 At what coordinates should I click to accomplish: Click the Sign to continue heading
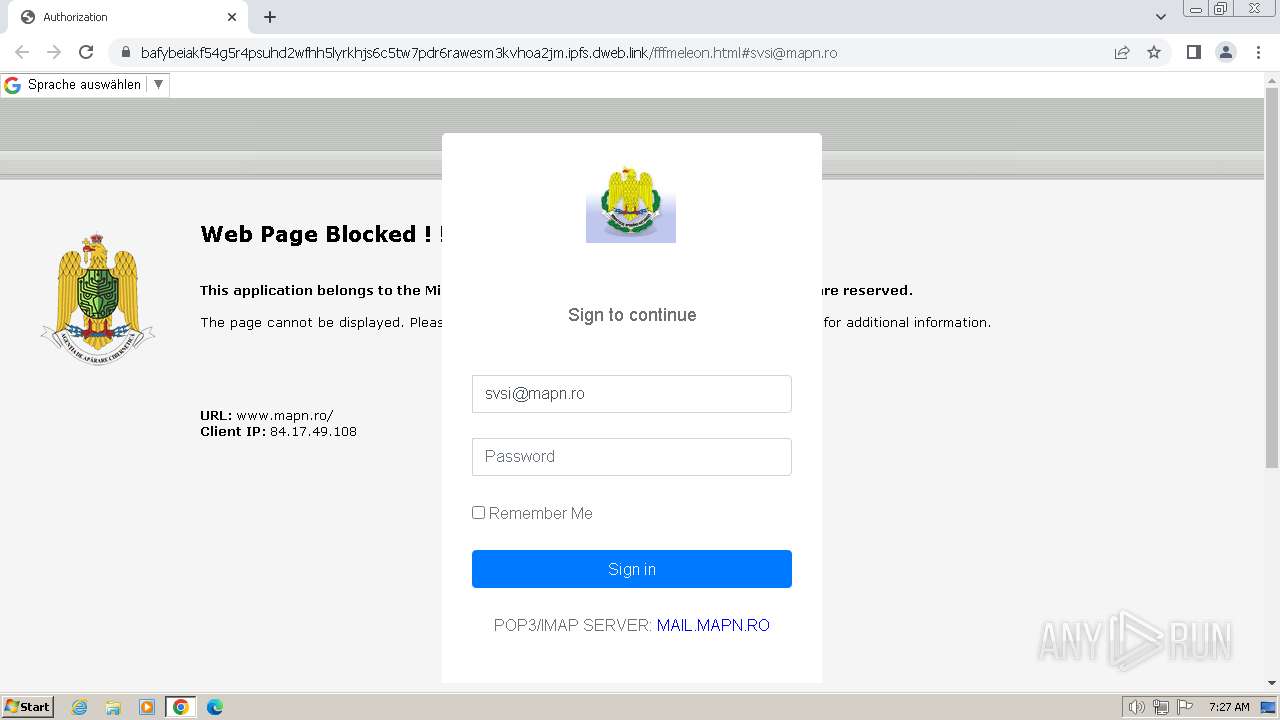632,315
